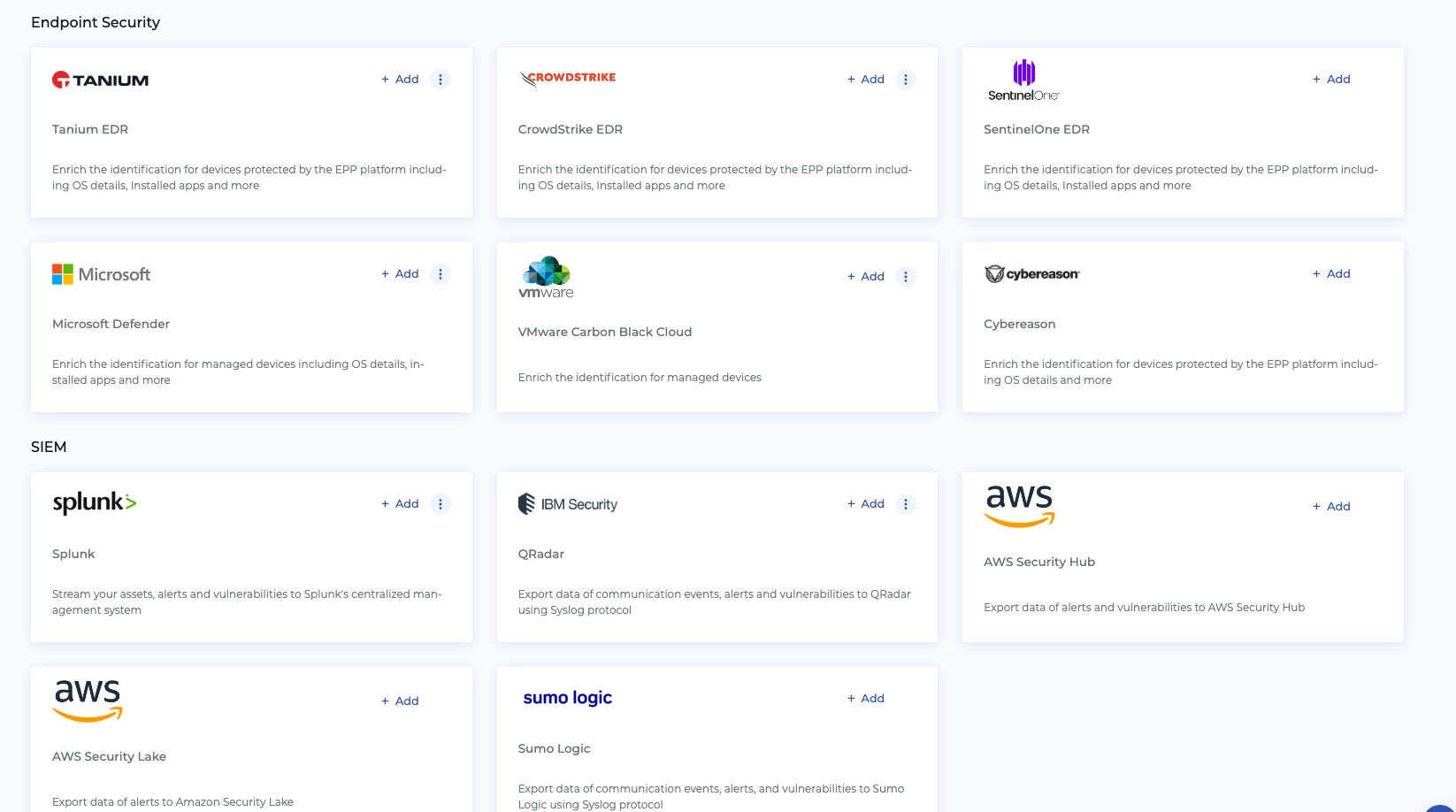The width and height of the screenshot is (1456, 812).
Task: Open Tanium EDR three-dot options menu
Action: (441, 80)
